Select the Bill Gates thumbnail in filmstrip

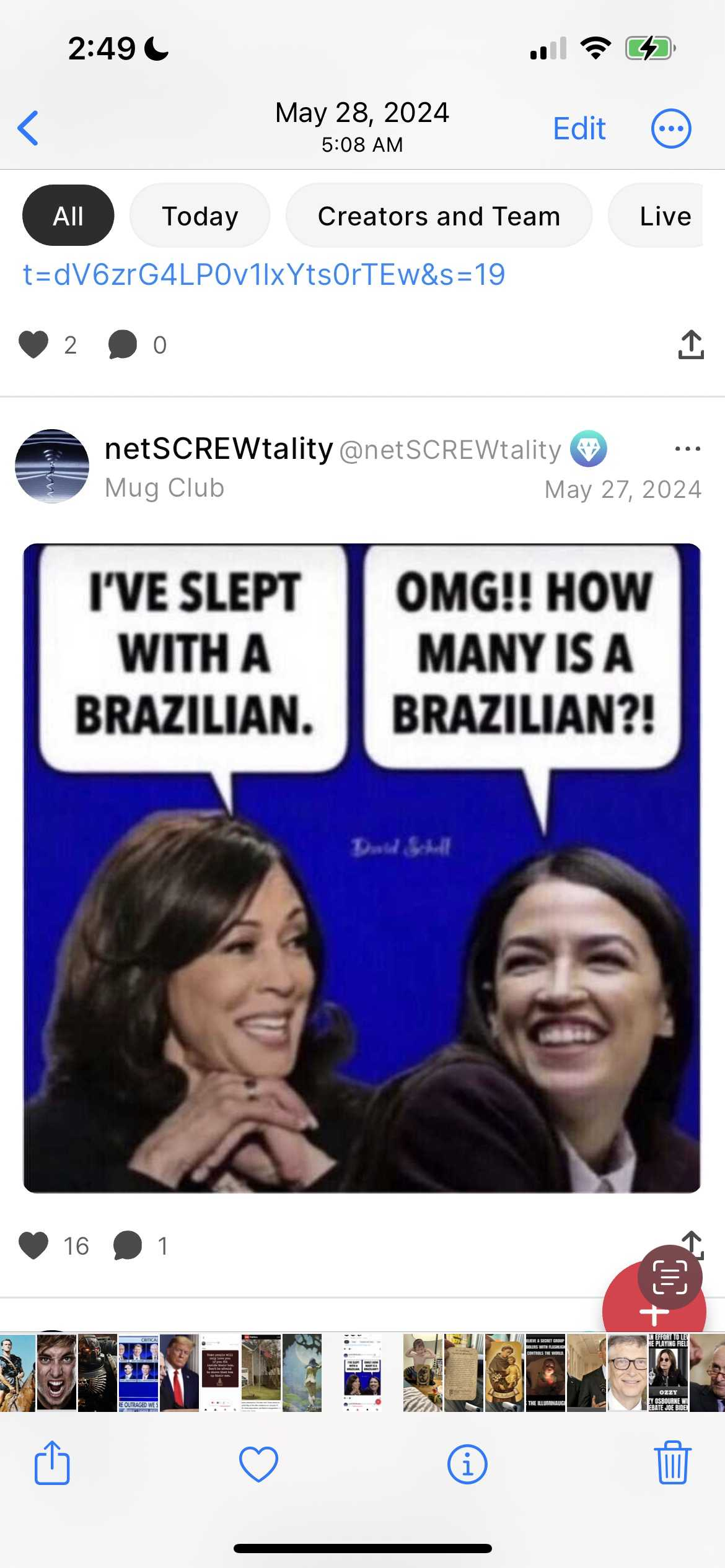627,1373
